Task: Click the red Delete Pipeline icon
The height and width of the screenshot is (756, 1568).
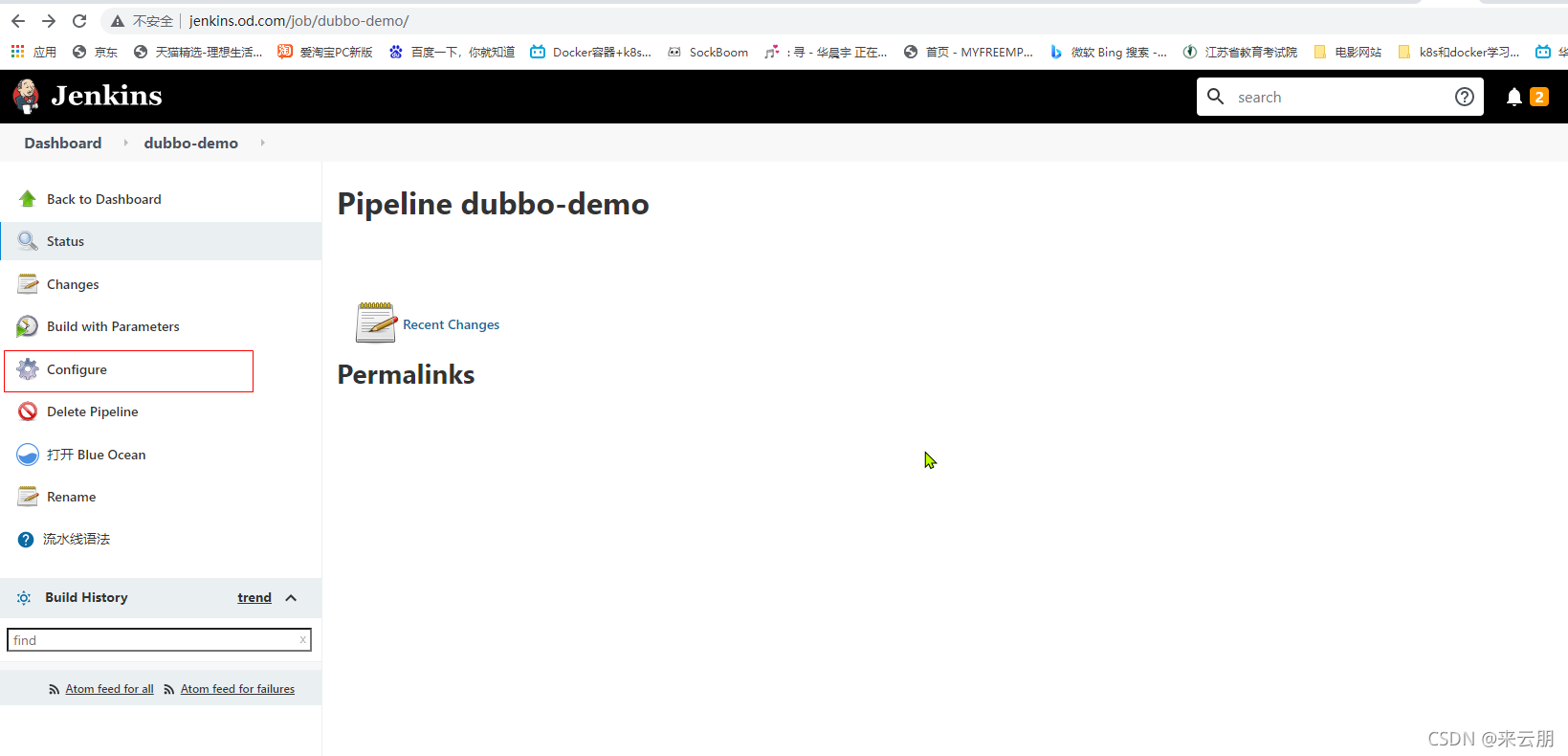Action: click(x=28, y=411)
